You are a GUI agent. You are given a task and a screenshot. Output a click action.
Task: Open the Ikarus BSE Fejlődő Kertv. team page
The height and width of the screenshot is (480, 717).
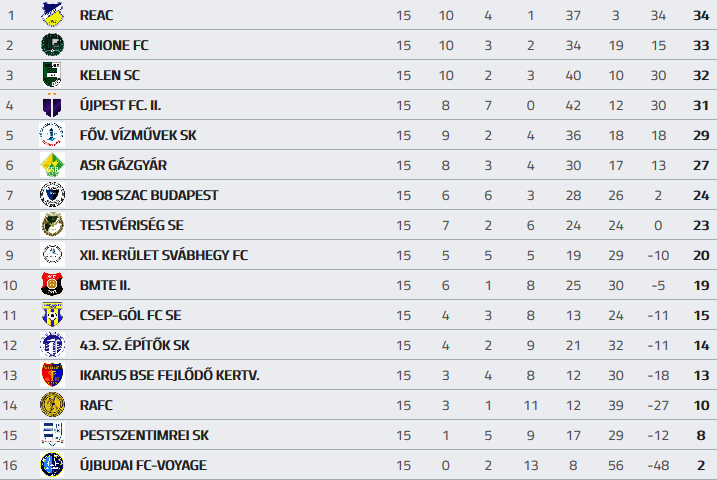pos(169,375)
